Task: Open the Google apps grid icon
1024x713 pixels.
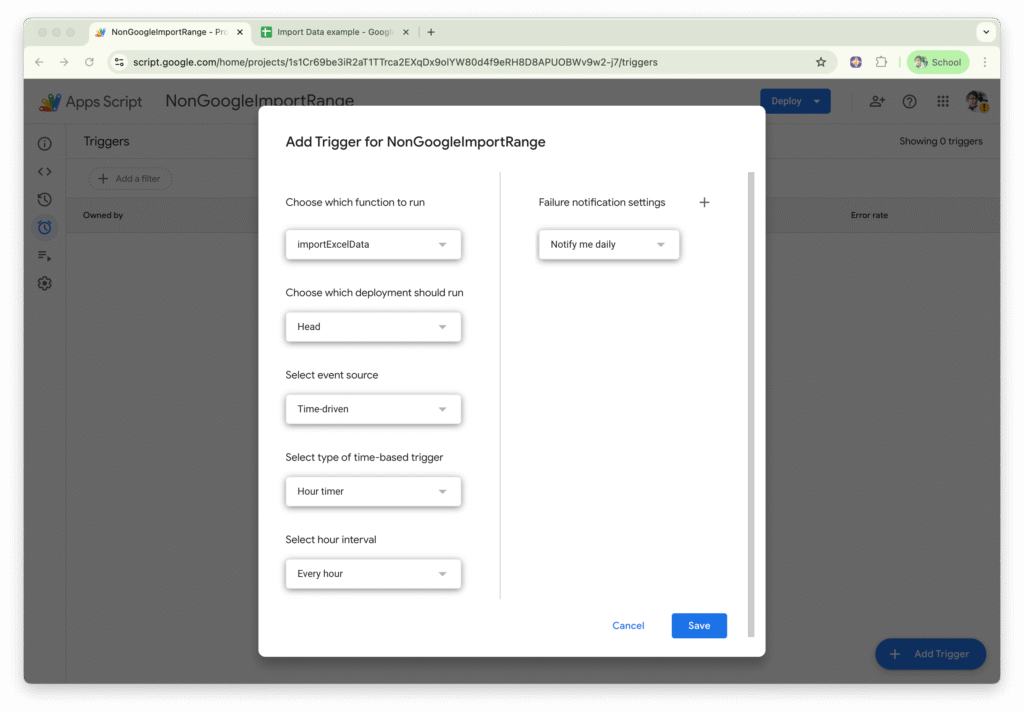Action: (x=942, y=102)
